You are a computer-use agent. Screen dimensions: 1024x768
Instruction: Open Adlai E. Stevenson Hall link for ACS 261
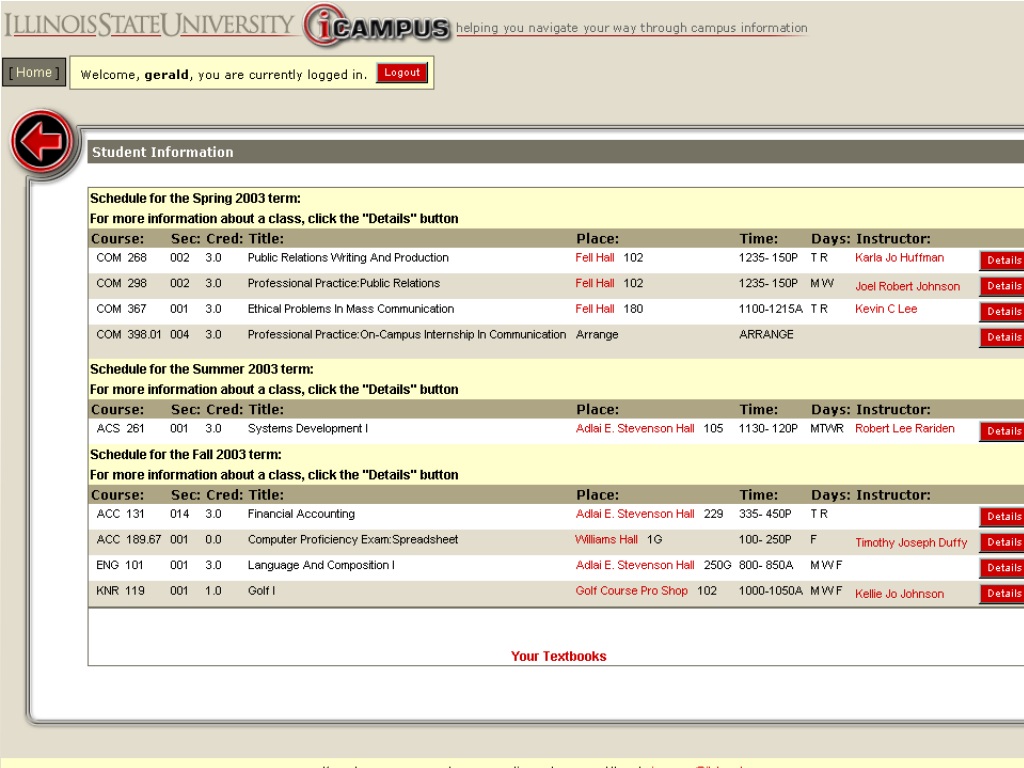(635, 428)
